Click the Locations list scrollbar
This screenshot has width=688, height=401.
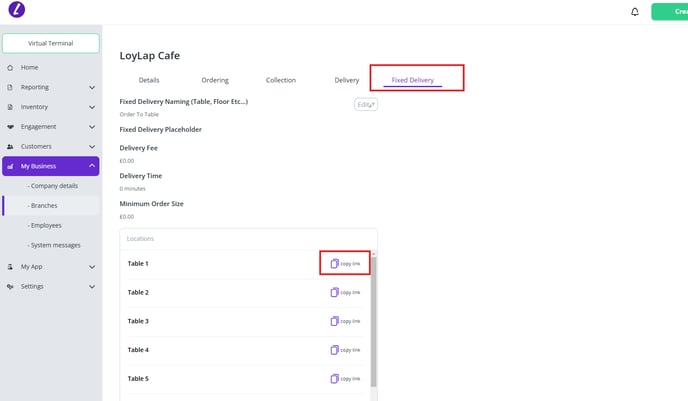click(374, 320)
